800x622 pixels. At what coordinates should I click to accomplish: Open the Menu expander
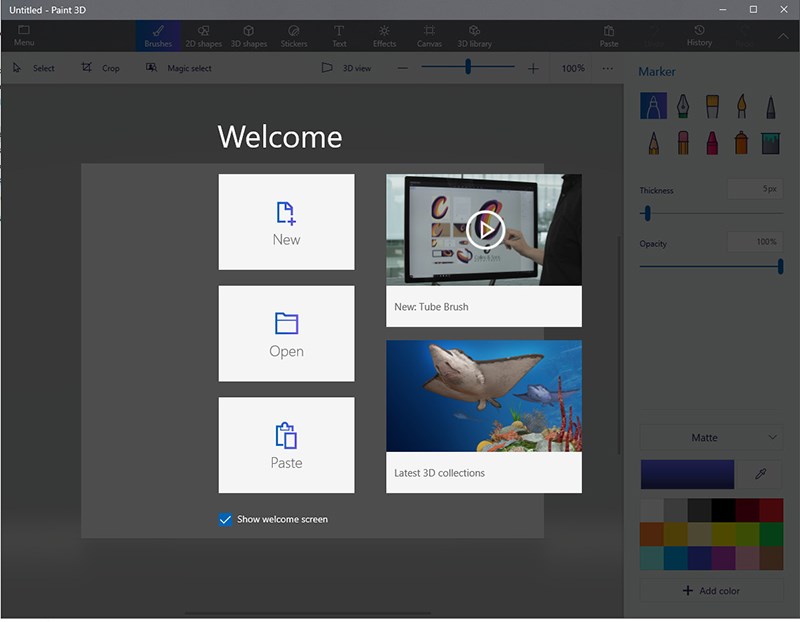click(24, 35)
